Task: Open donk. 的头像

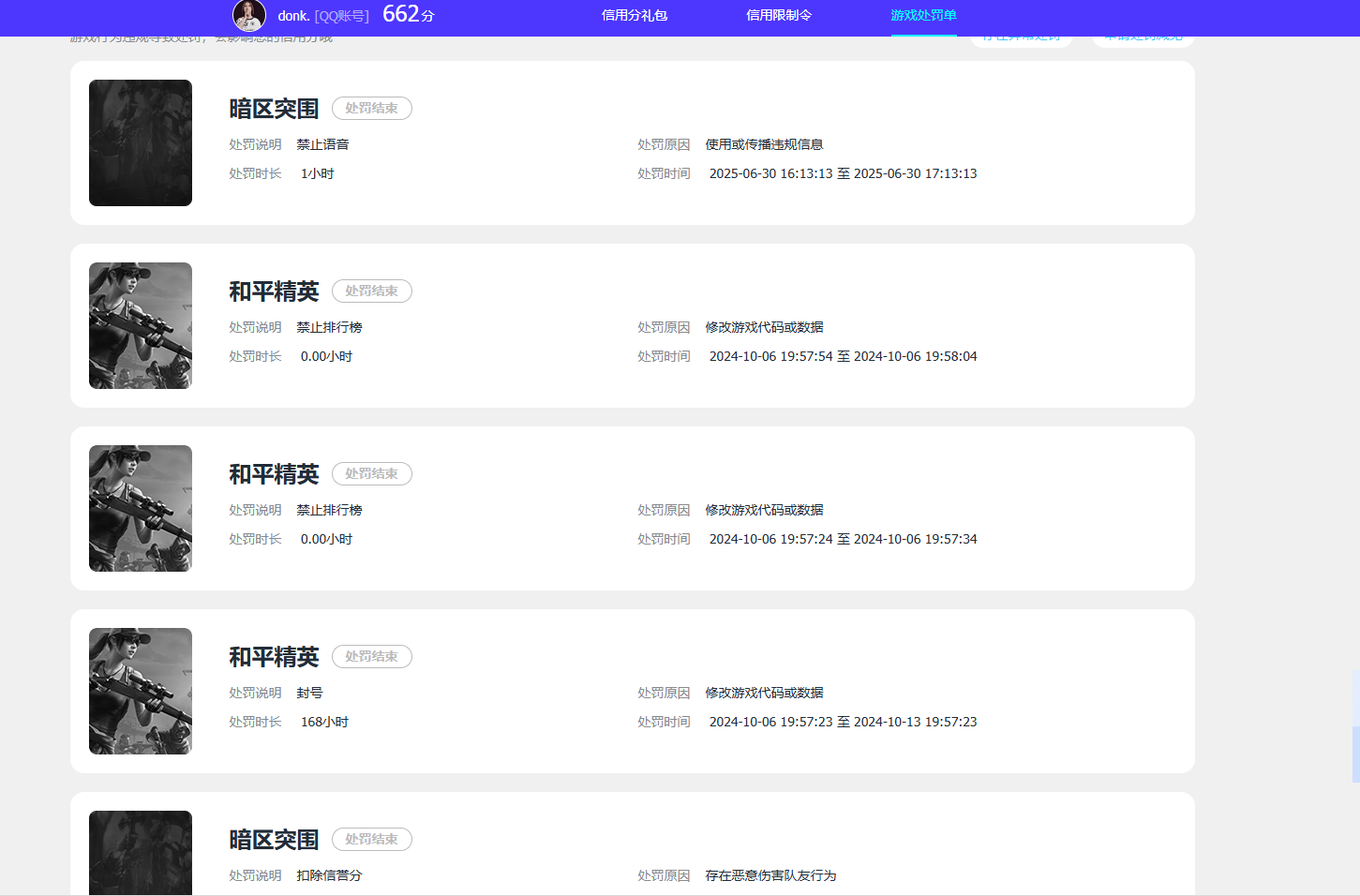Action: (248, 16)
